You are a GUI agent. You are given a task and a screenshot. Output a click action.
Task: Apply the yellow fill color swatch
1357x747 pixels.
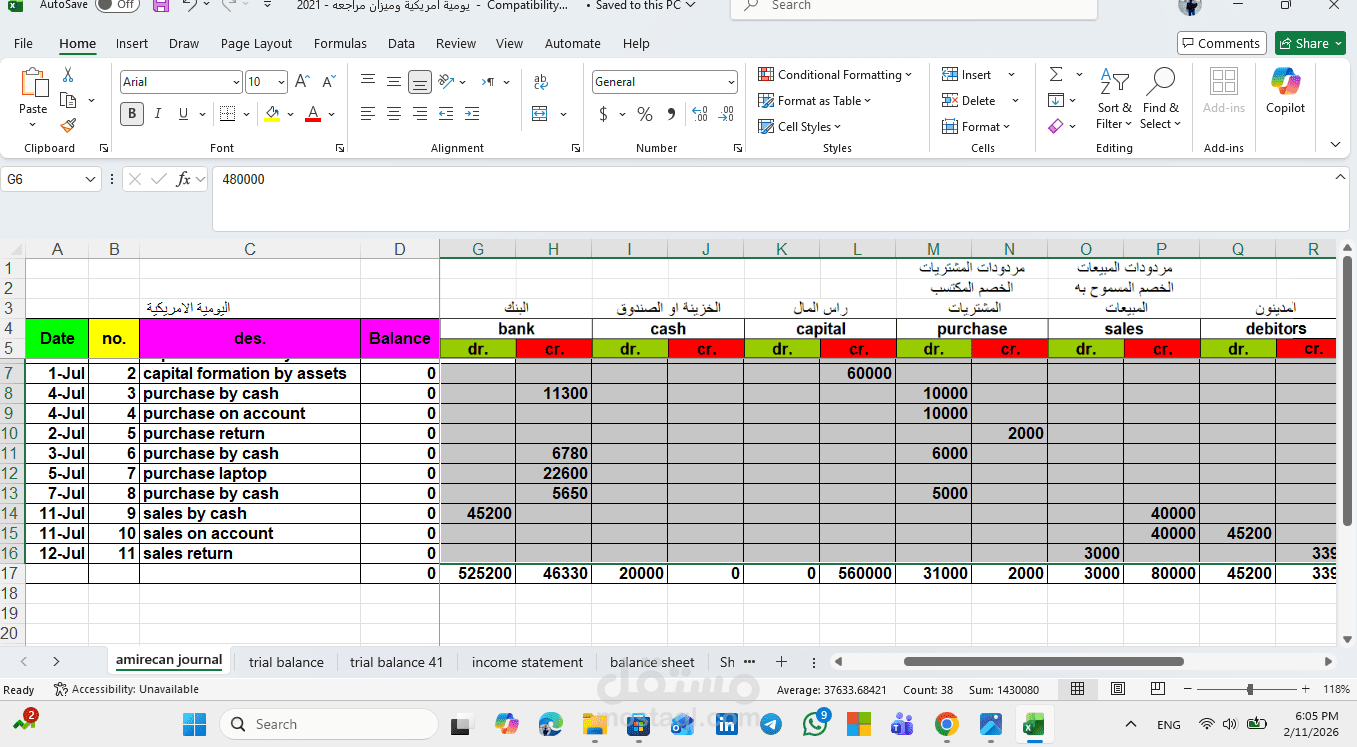272,114
